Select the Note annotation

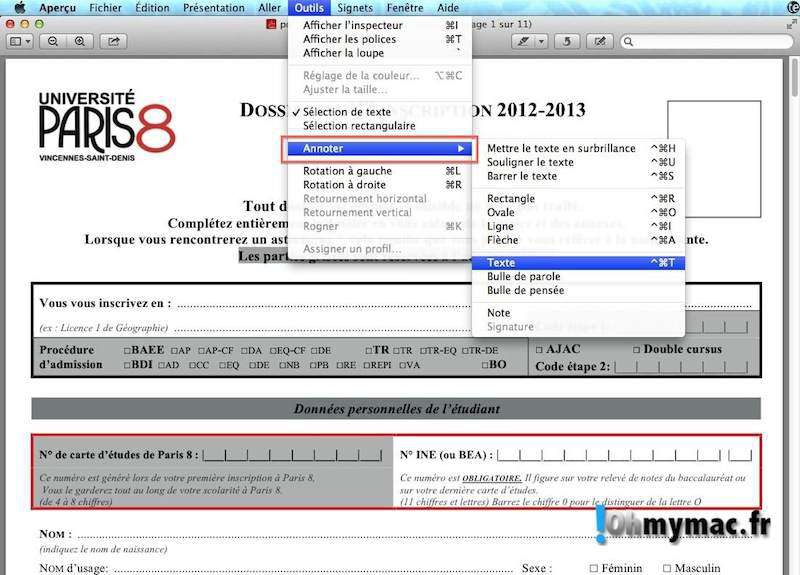tap(579, 313)
